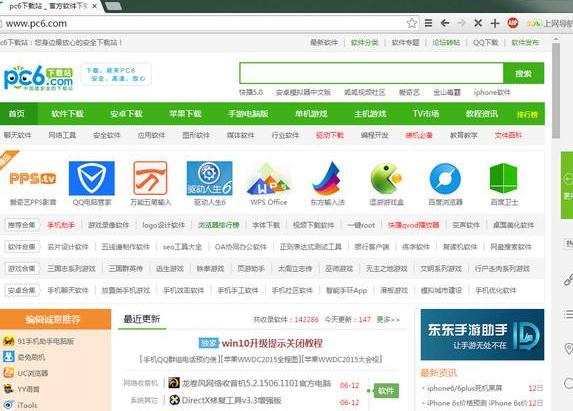The image size is (573, 411).
Task: Select the 手游电脑版 navigation tab
Action: [x=248, y=114]
